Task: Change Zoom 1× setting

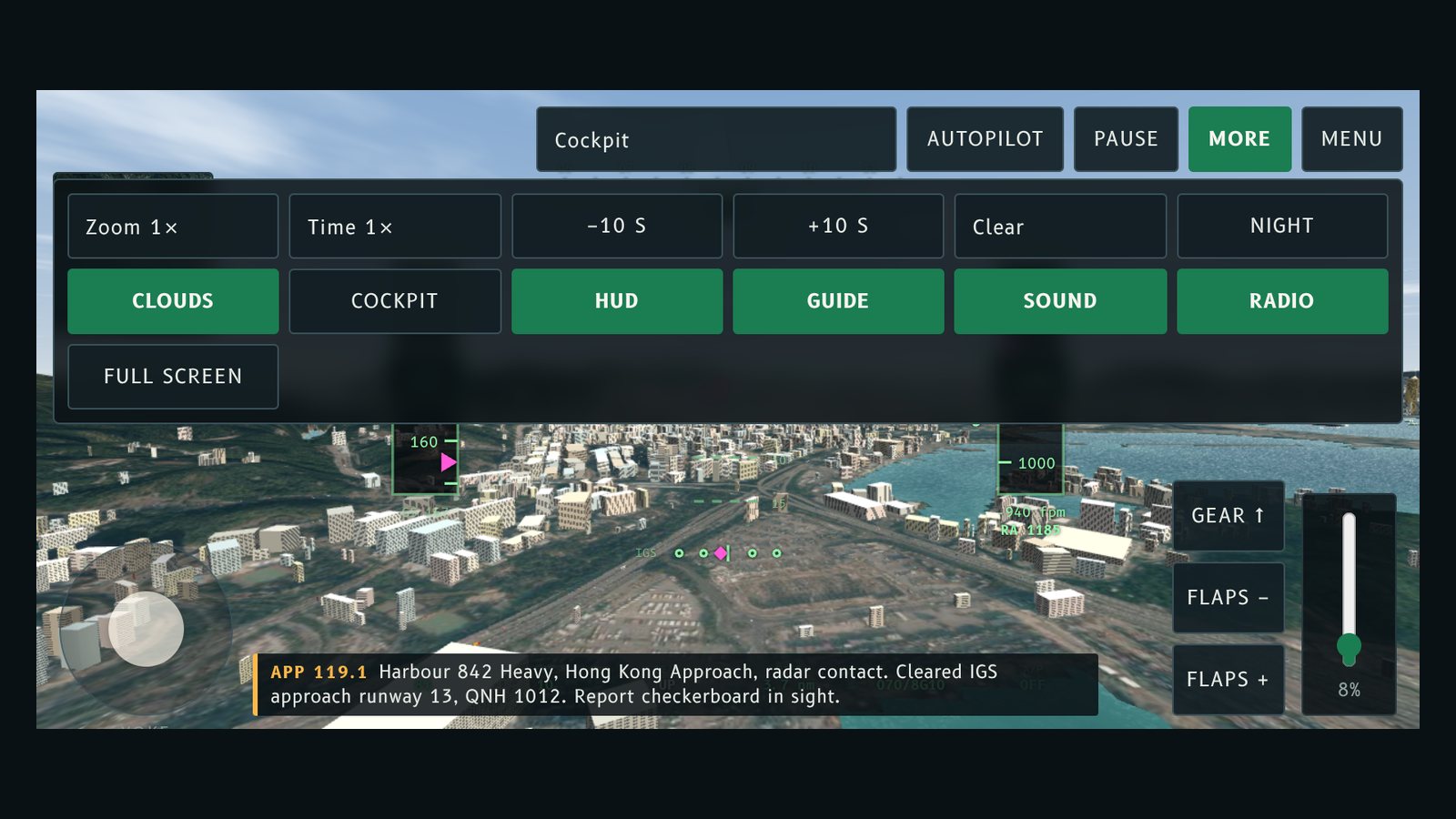Action: pos(173,227)
